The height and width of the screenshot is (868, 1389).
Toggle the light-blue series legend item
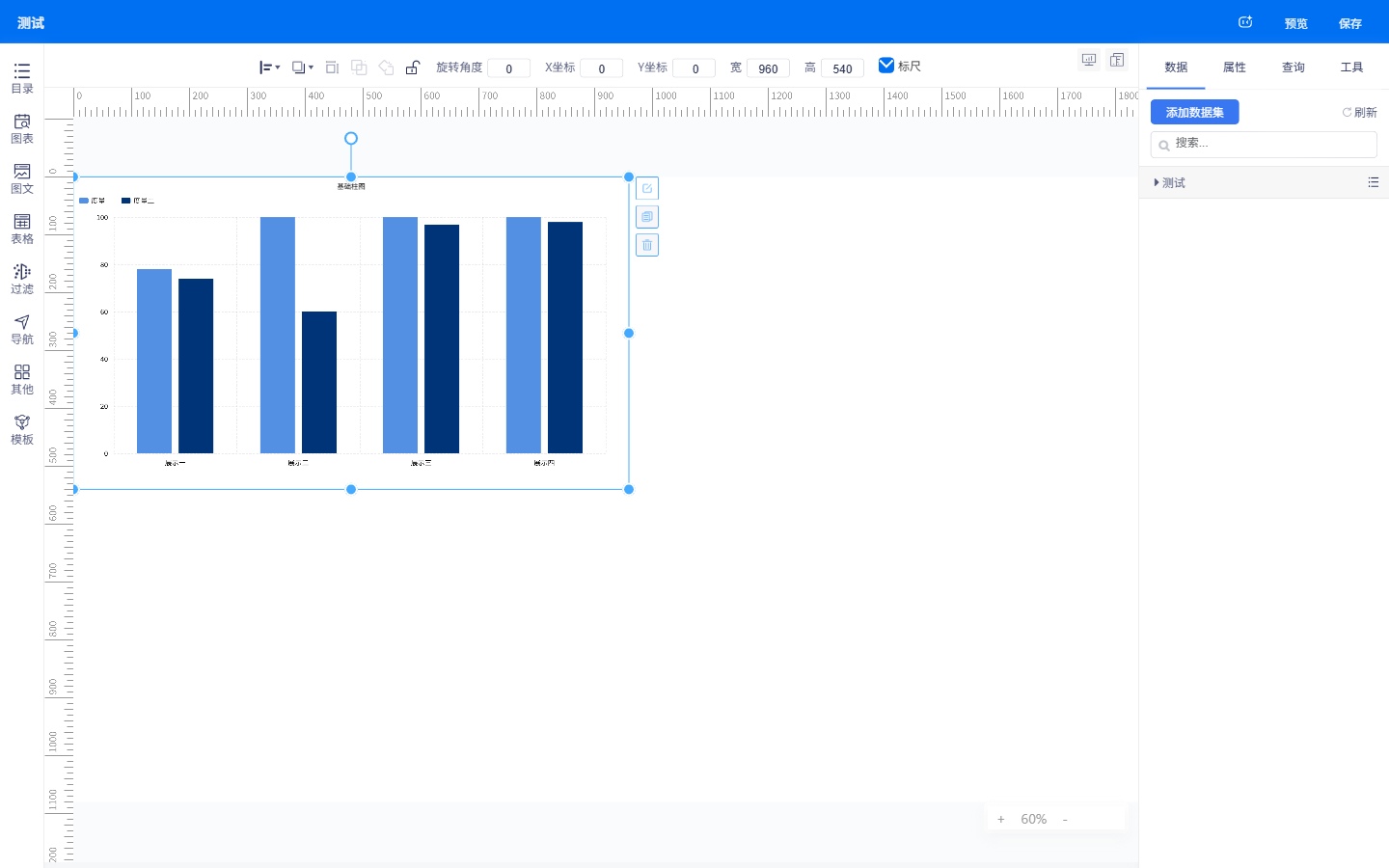click(x=93, y=201)
